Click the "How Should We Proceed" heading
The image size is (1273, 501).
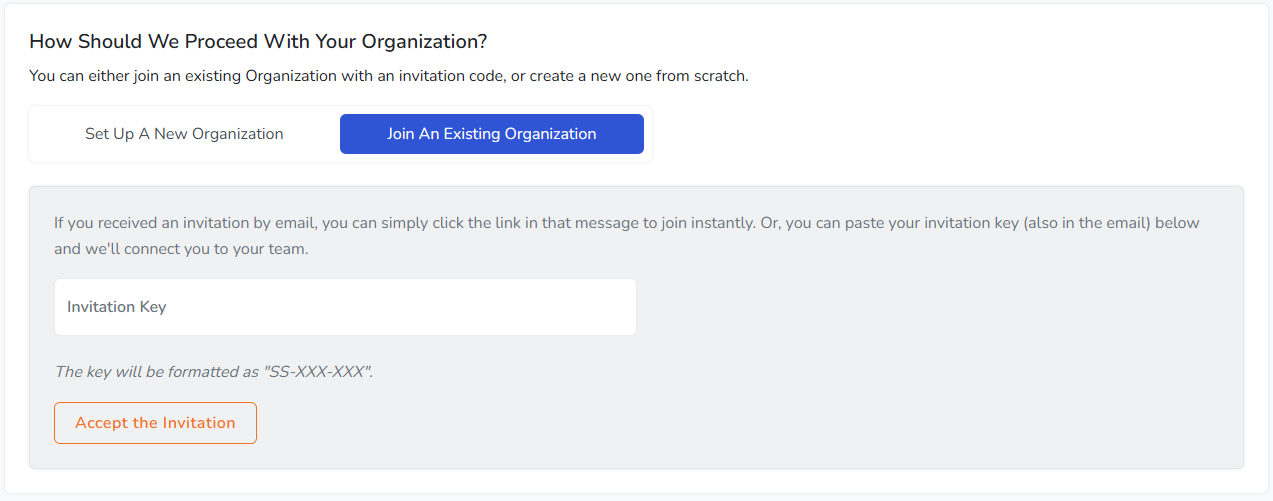coord(258,42)
